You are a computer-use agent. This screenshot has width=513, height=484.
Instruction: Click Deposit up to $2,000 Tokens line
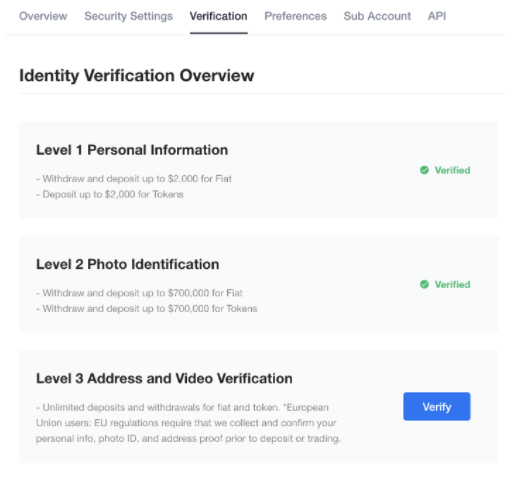[110, 194]
